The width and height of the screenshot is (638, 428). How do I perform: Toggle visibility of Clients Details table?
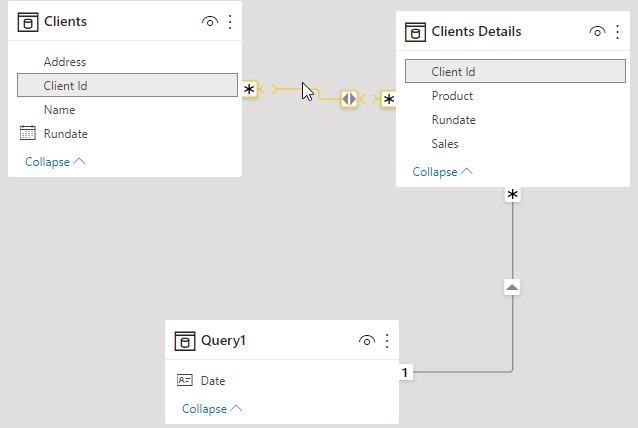(x=597, y=32)
